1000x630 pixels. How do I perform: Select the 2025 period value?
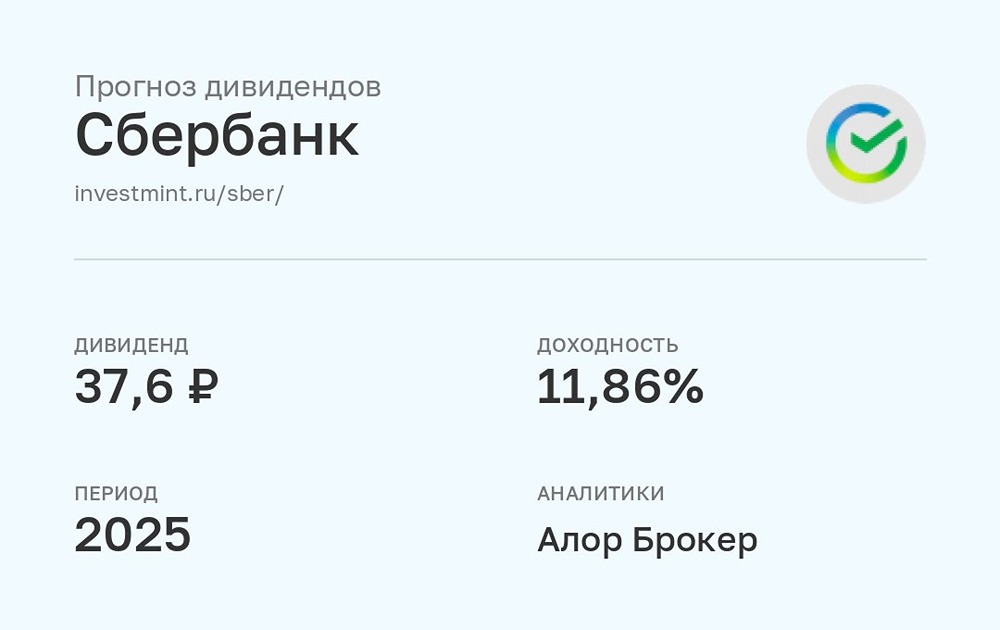point(133,536)
